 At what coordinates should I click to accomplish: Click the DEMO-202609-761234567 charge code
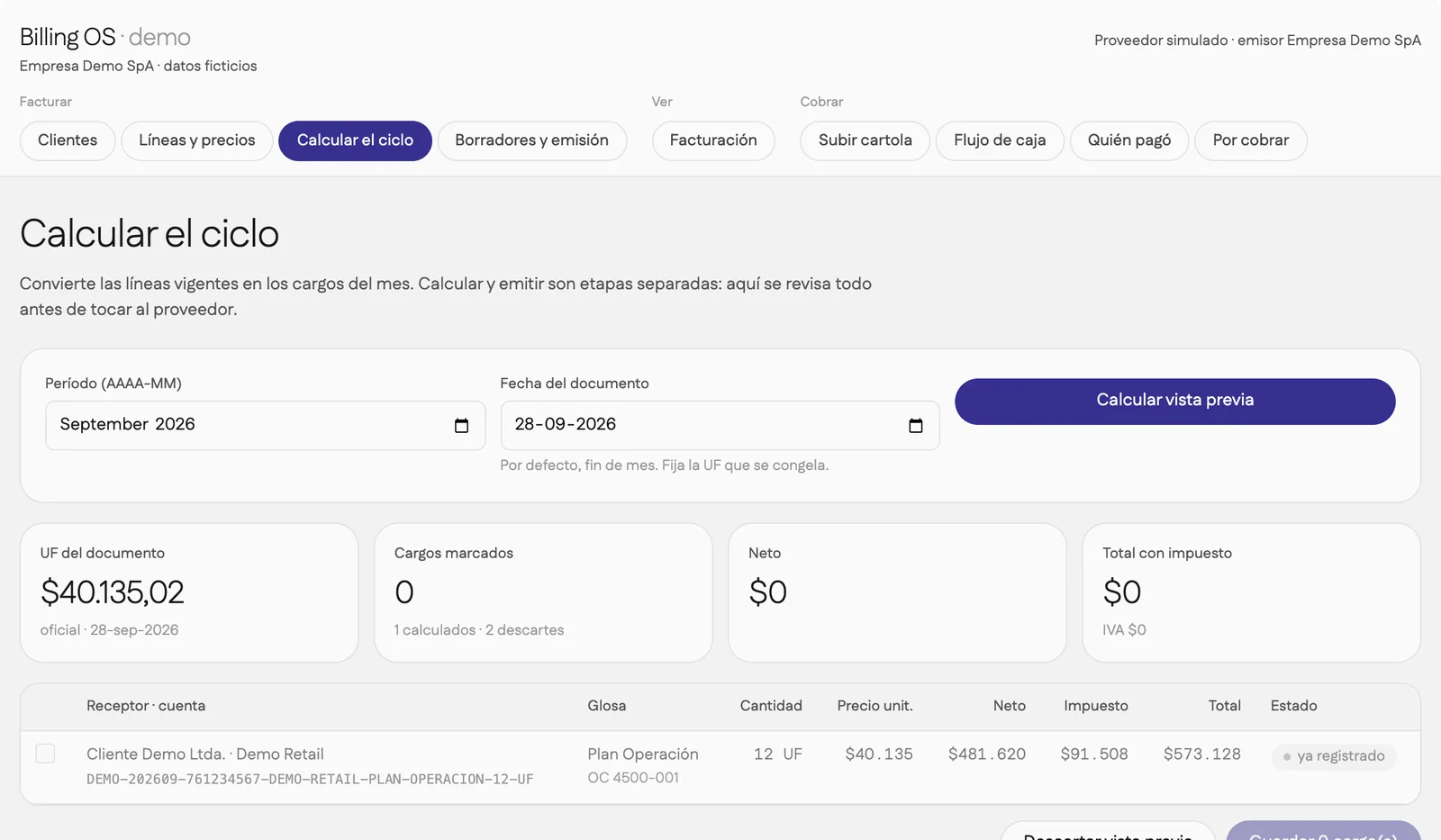(310, 780)
